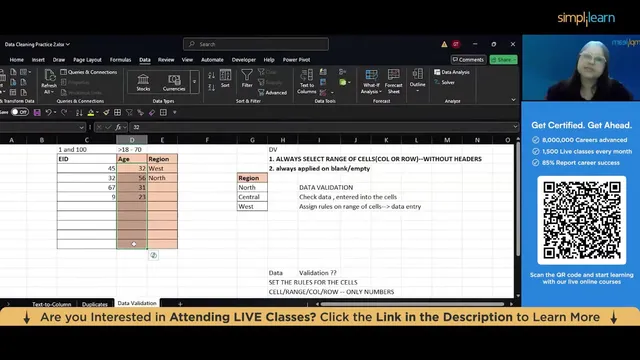Redo the last action
This screenshot has width=640, height=360.
point(64,112)
